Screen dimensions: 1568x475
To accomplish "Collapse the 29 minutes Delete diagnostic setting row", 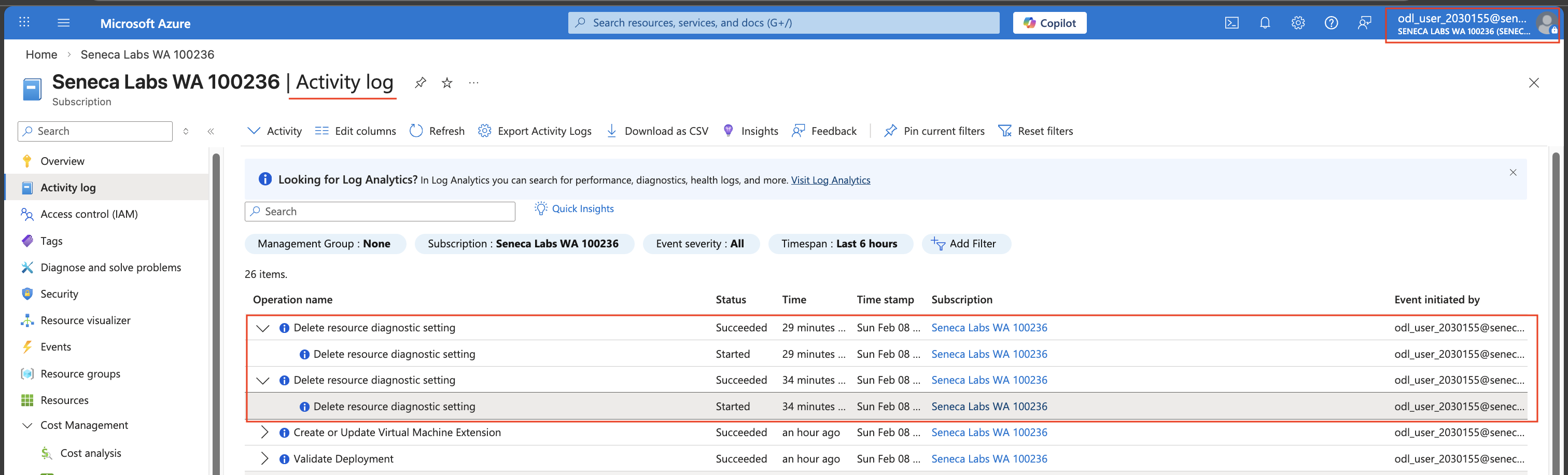I will (x=262, y=328).
